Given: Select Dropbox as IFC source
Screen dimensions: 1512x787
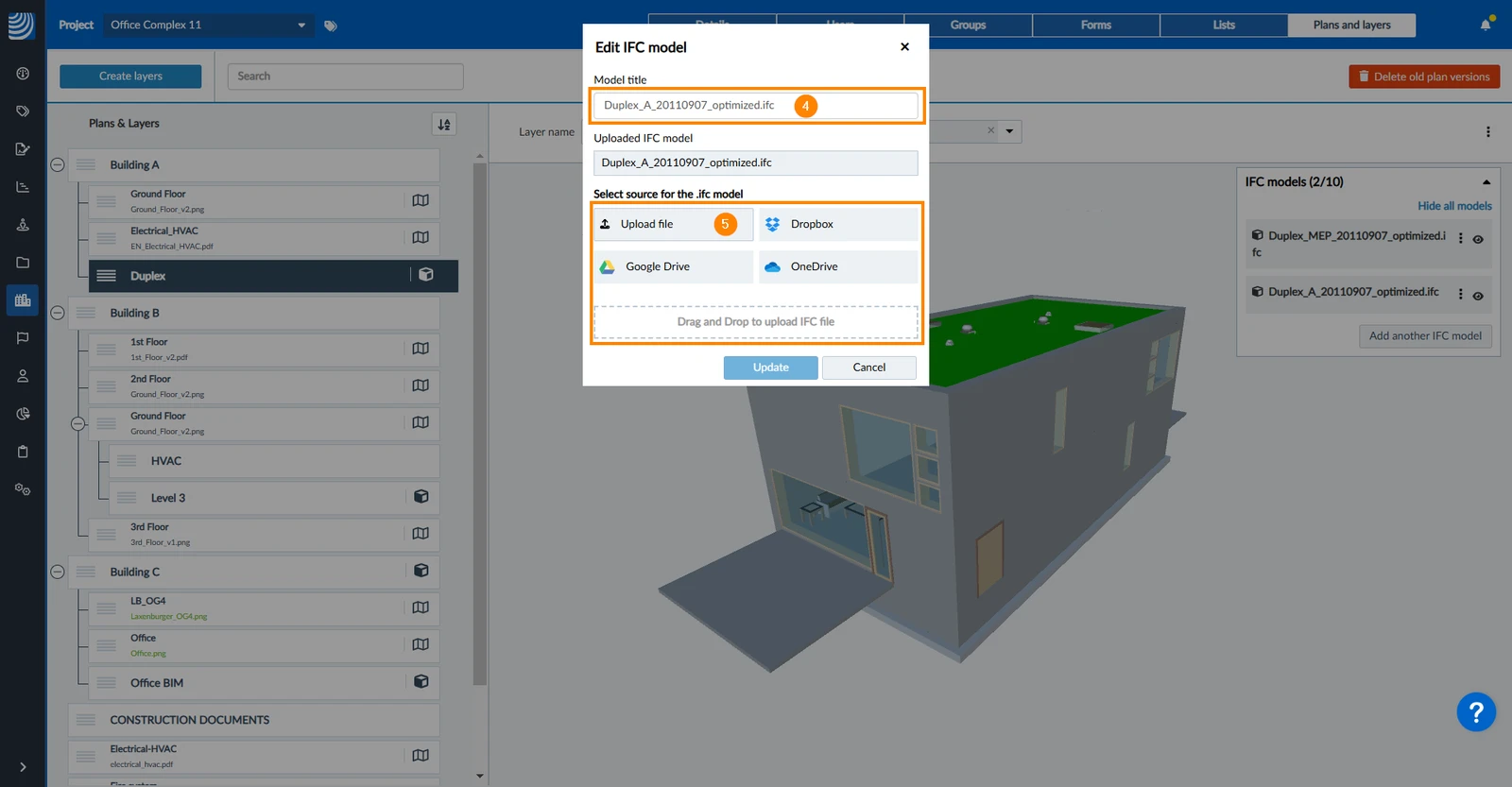Looking at the screenshot, I should point(838,224).
